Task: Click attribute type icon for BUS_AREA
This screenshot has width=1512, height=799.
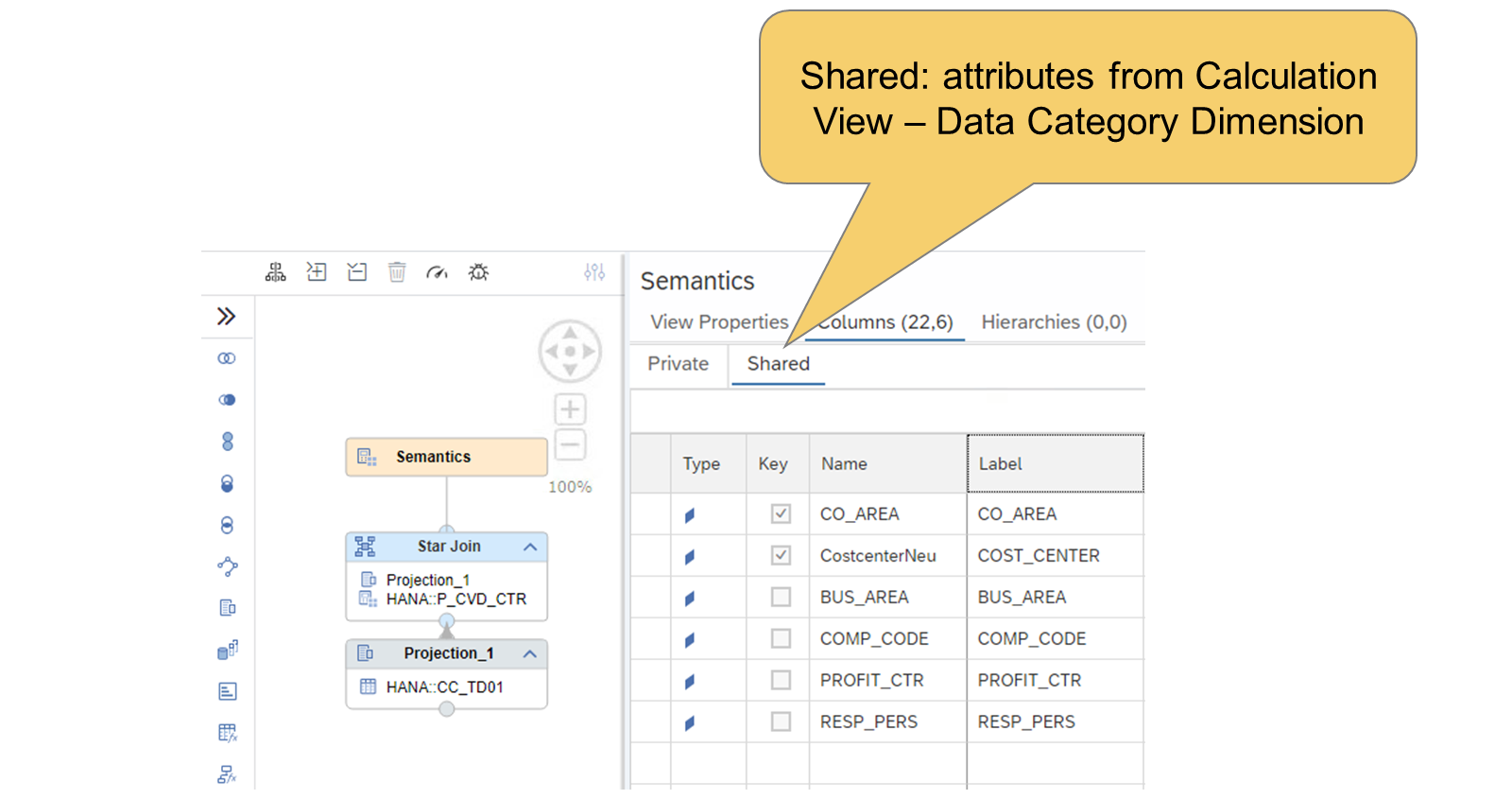Action: [690, 599]
